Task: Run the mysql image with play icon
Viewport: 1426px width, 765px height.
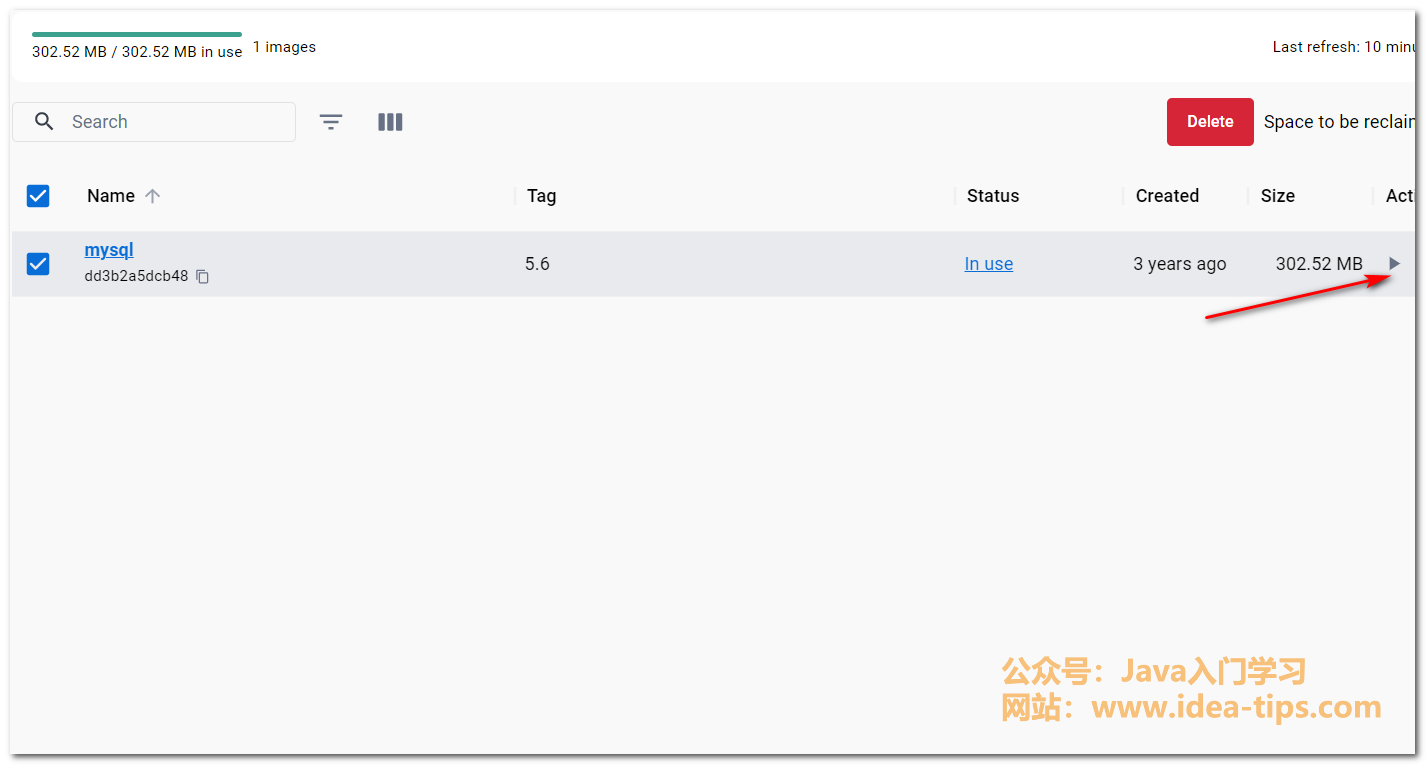Action: click(1395, 263)
